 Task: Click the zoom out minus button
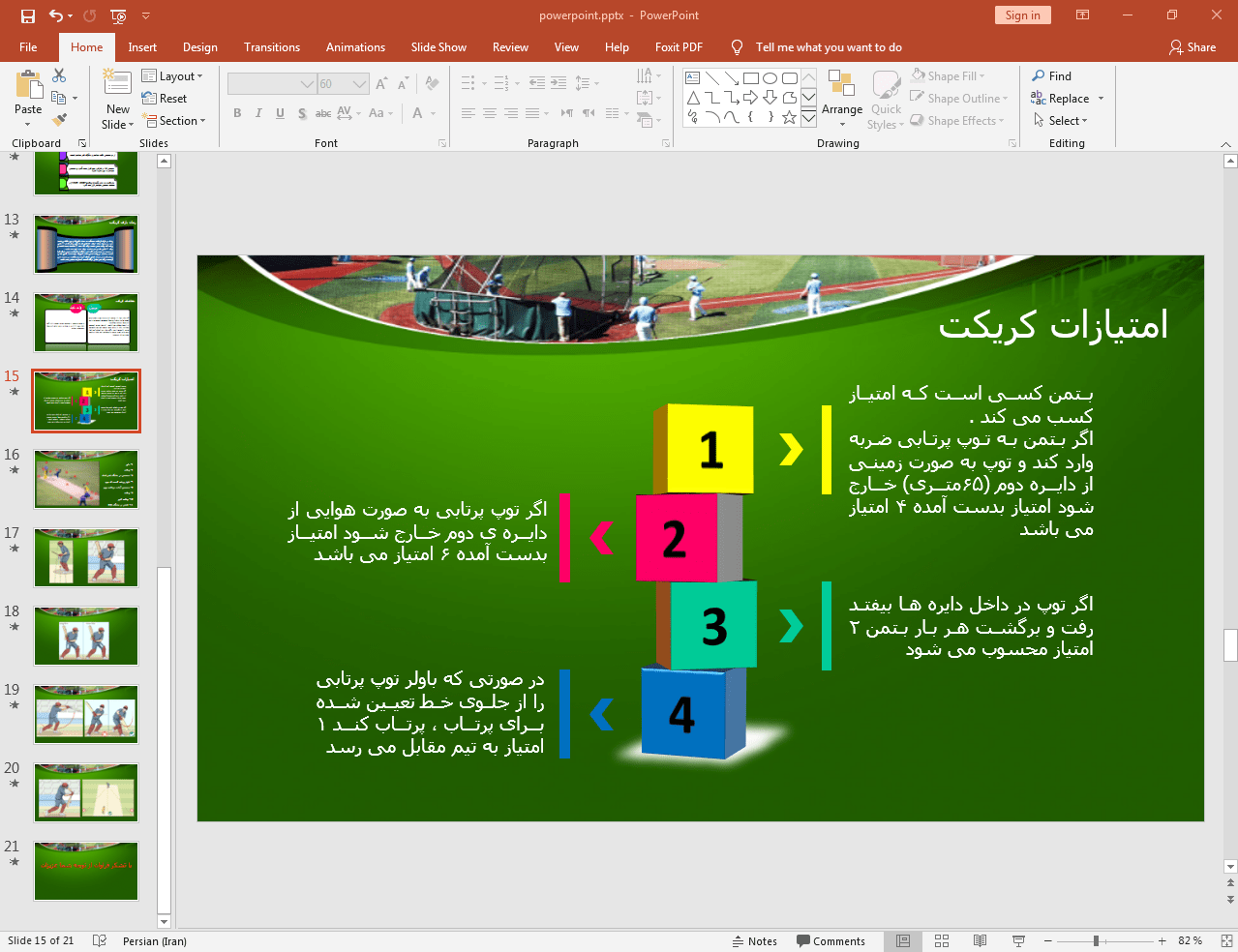[x=1047, y=940]
